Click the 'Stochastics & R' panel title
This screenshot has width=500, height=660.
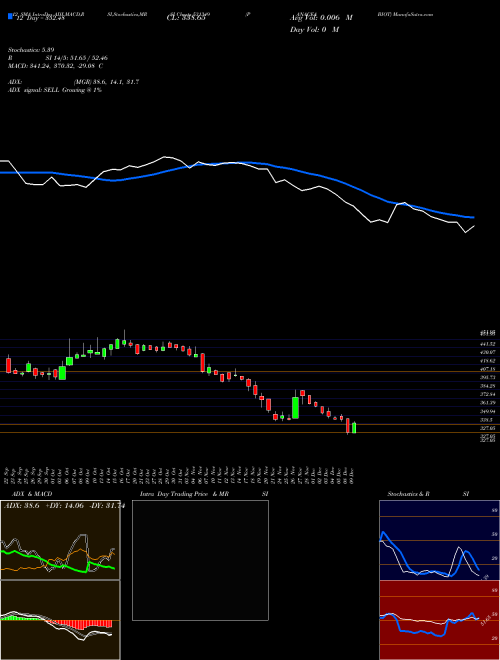408,494
